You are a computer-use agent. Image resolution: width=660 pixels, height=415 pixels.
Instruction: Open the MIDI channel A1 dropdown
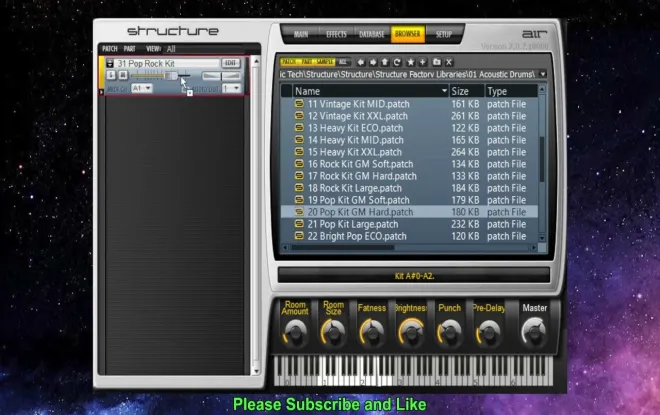coord(141,88)
